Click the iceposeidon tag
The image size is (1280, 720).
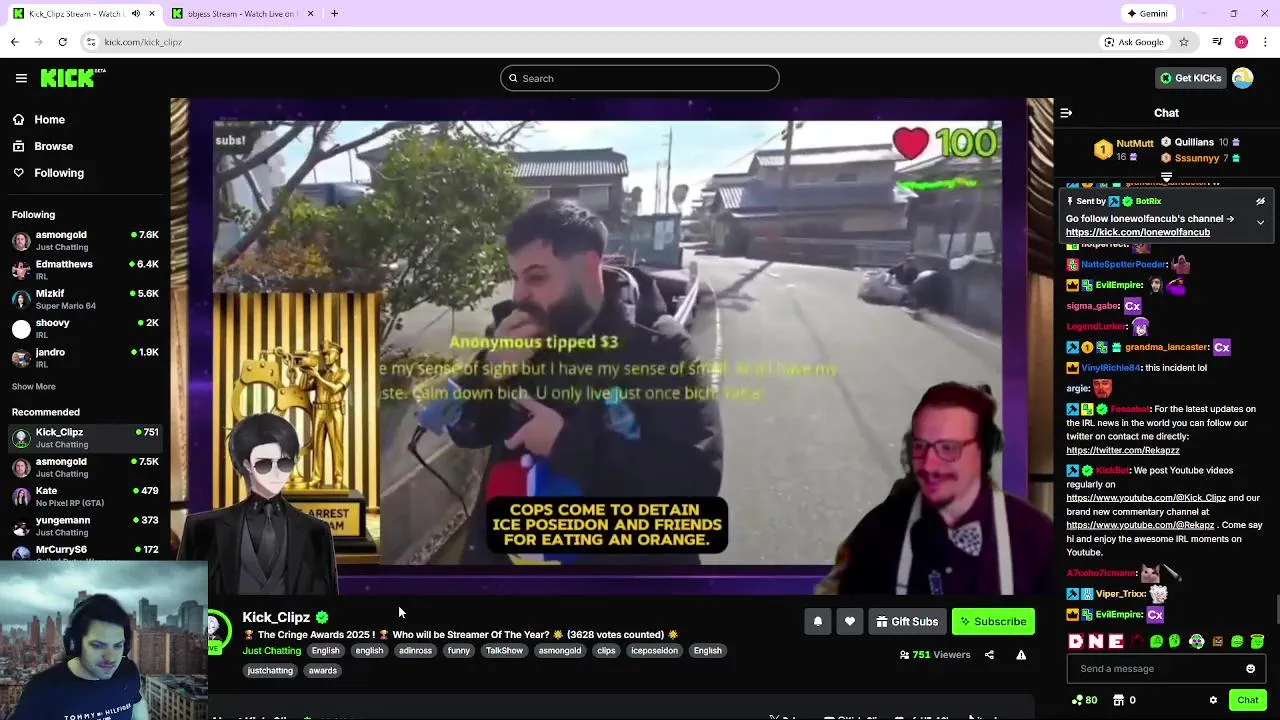(x=654, y=651)
